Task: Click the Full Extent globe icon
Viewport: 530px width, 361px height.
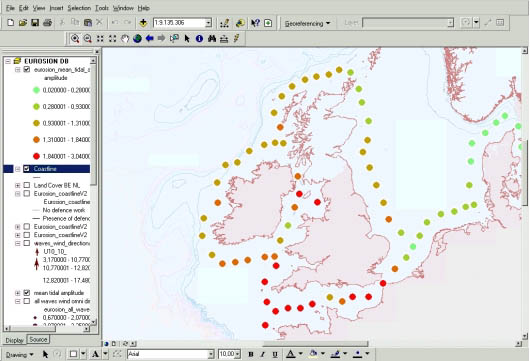Action: point(137,39)
